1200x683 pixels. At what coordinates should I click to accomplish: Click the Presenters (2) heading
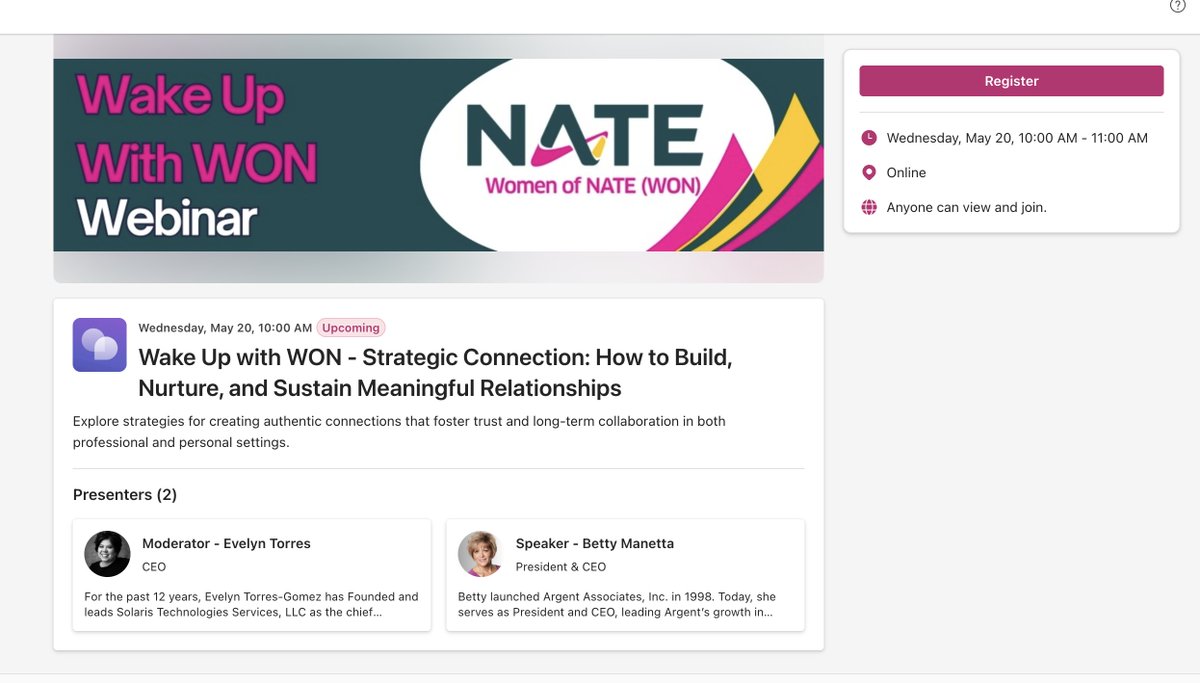coord(125,495)
